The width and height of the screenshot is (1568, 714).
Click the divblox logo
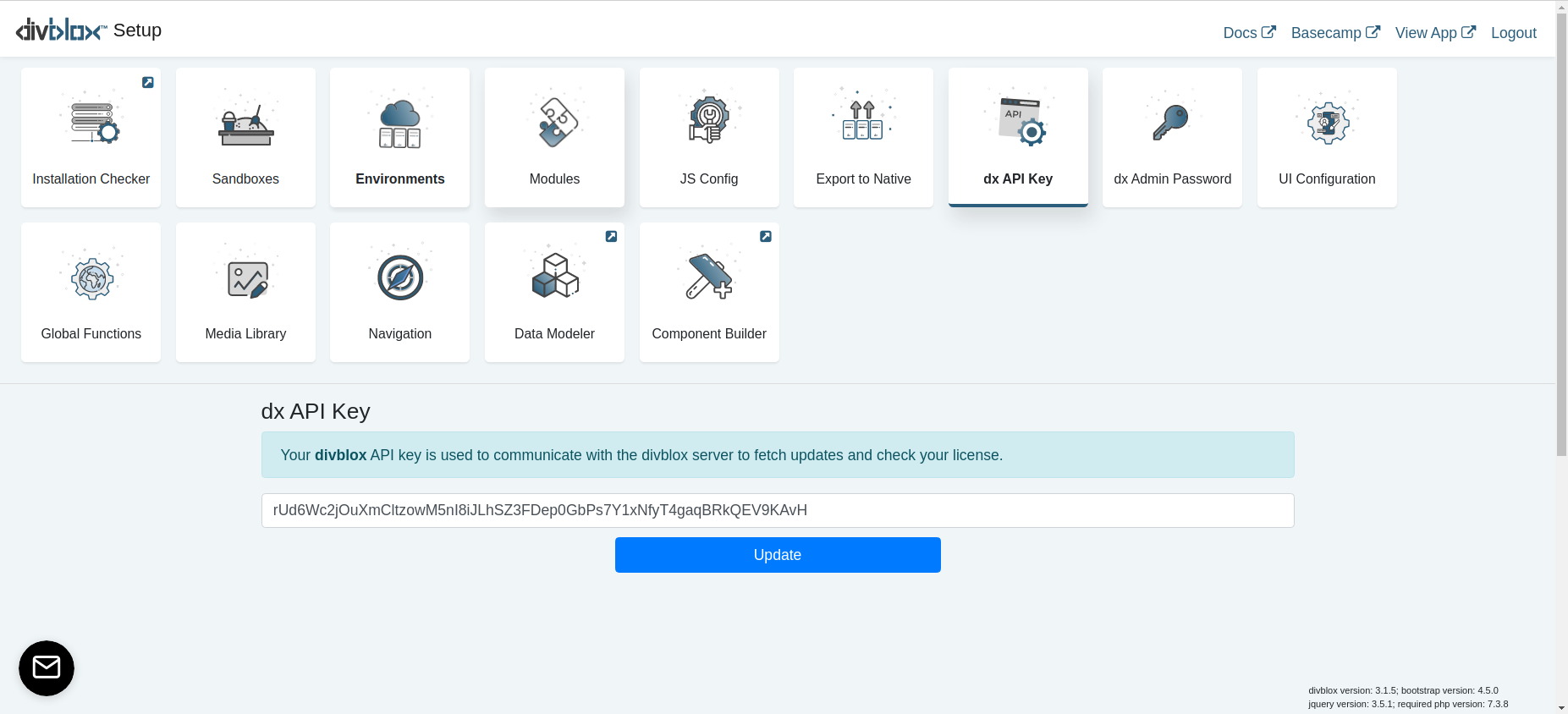point(61,30)
